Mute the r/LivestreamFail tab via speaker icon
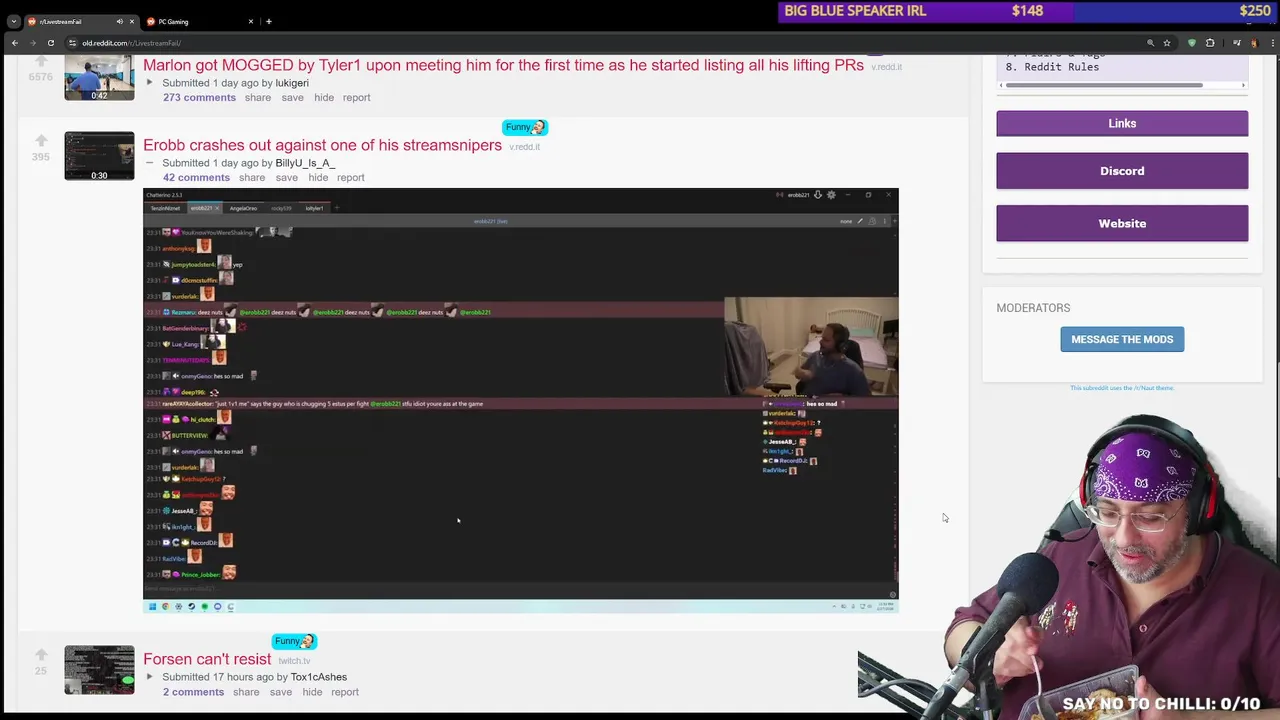Screen dimensions: 1280x720 click(x=119, y=21)
